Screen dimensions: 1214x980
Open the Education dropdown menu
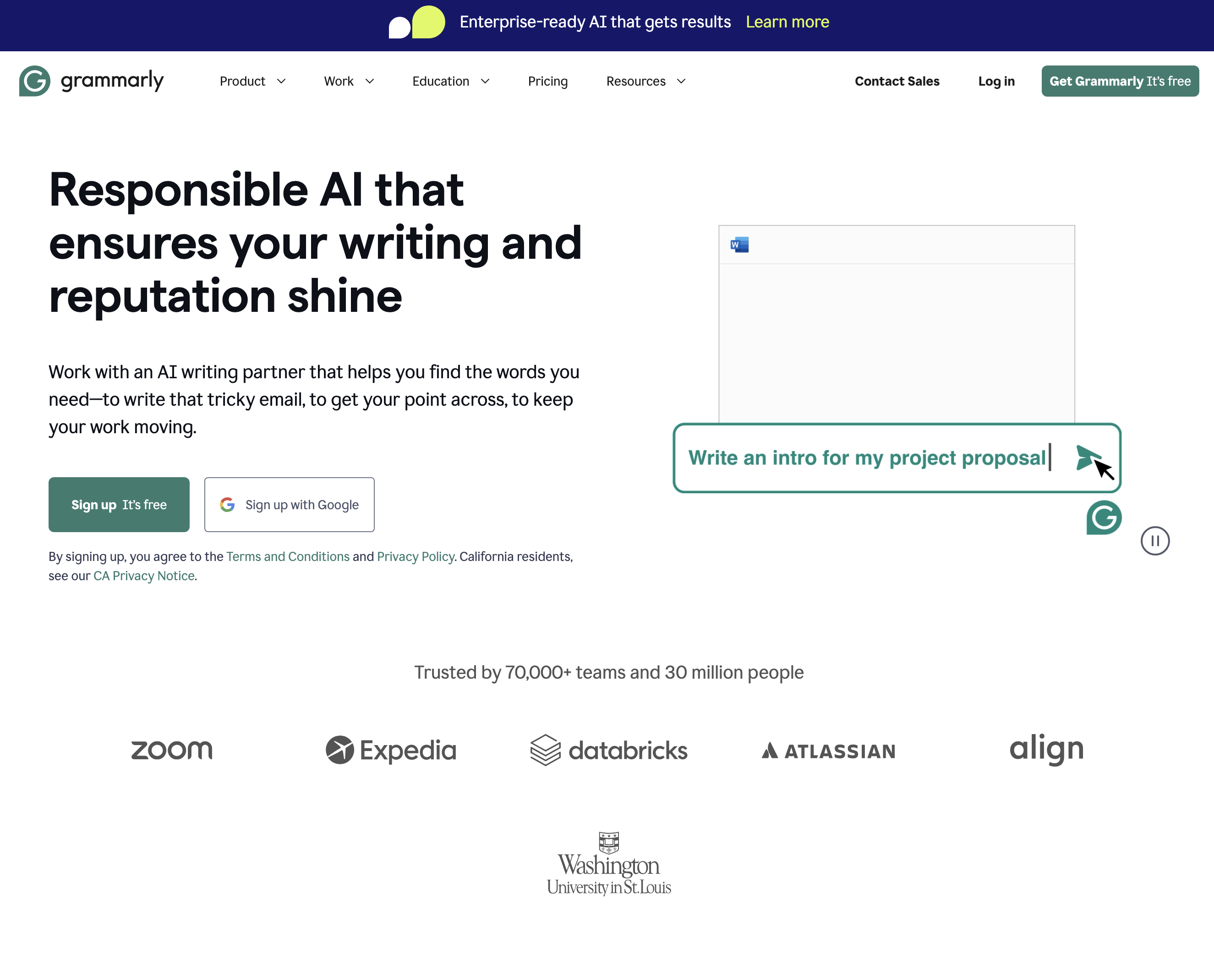click(451, 82)
